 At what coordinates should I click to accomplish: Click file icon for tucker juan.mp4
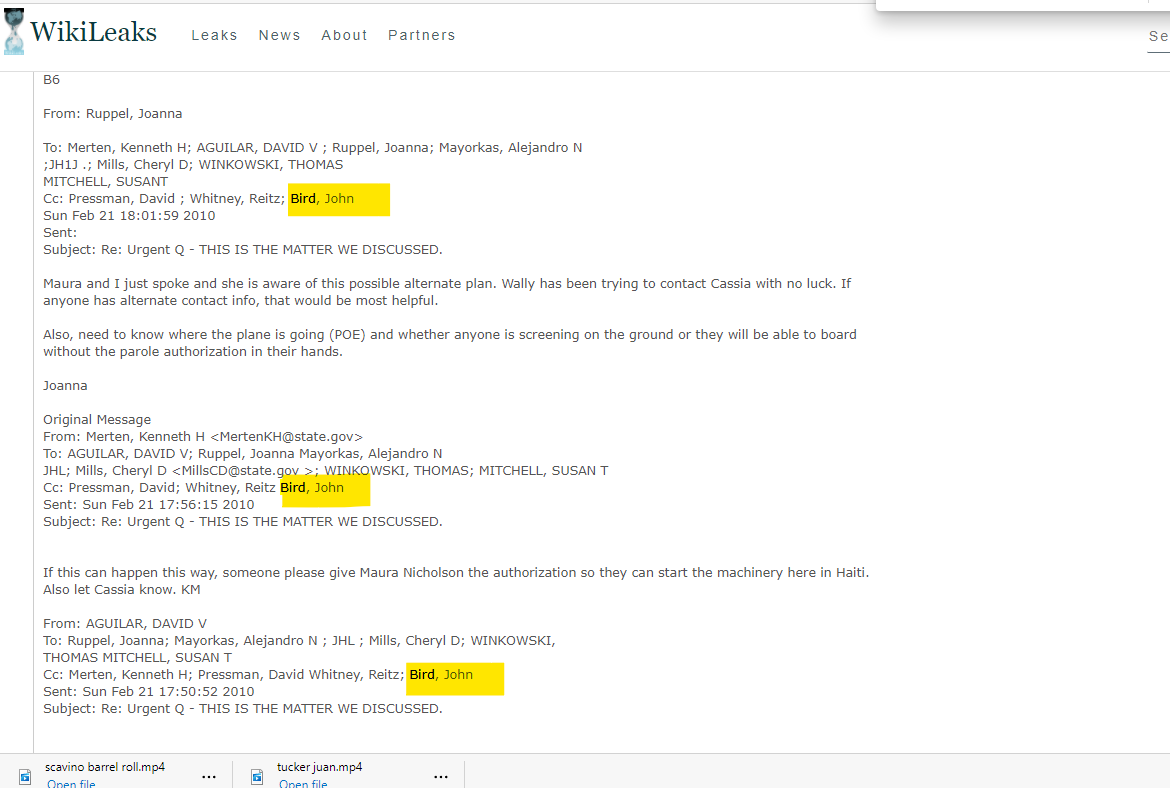point(257,777)
